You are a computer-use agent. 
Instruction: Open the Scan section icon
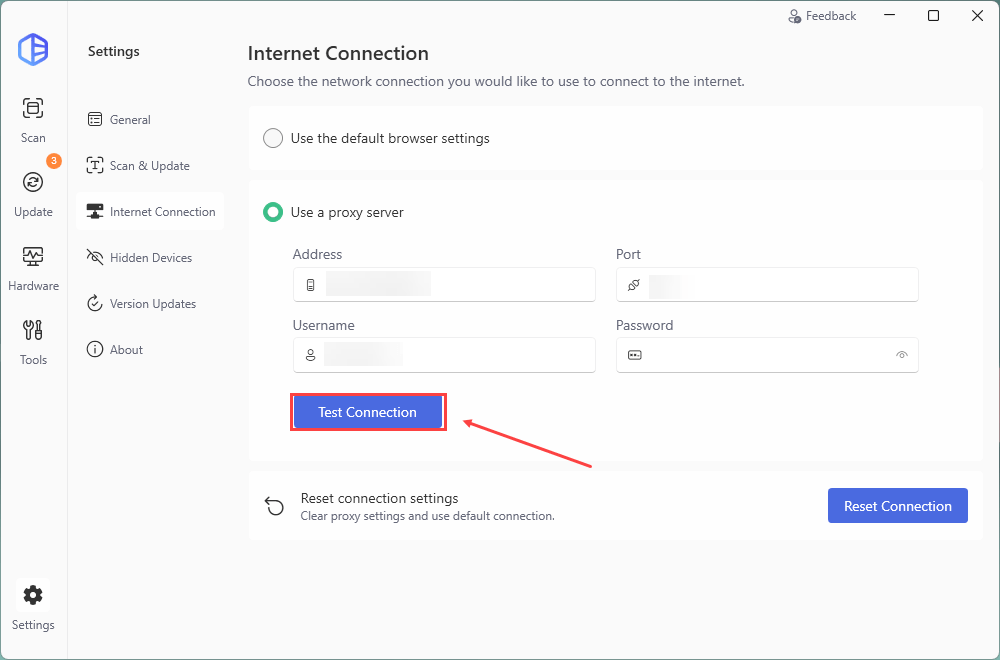[33, 109]
